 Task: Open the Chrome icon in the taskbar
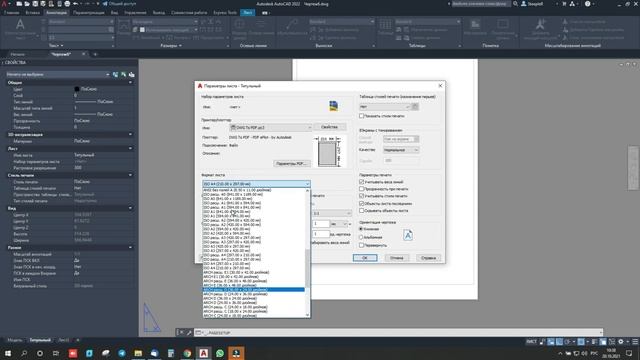pyautogui.click(x=187, y=353)
